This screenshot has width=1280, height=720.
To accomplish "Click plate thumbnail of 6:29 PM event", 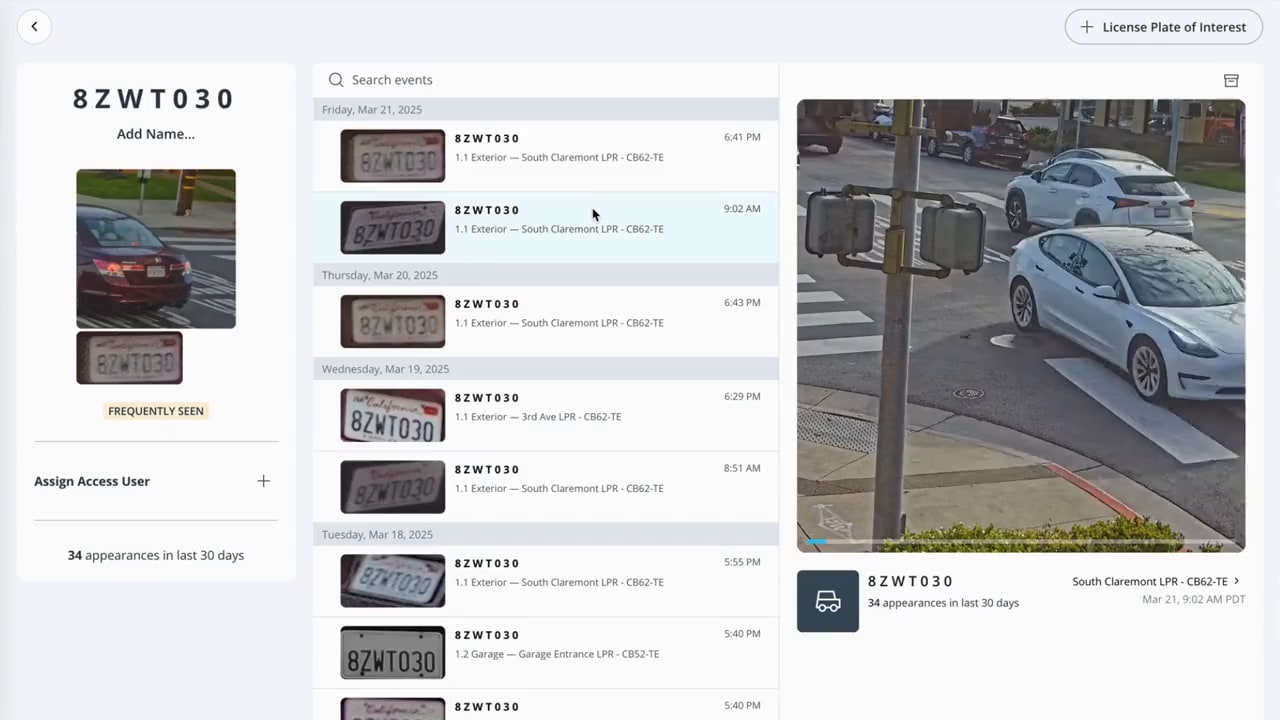I will (x=393, y=416).
